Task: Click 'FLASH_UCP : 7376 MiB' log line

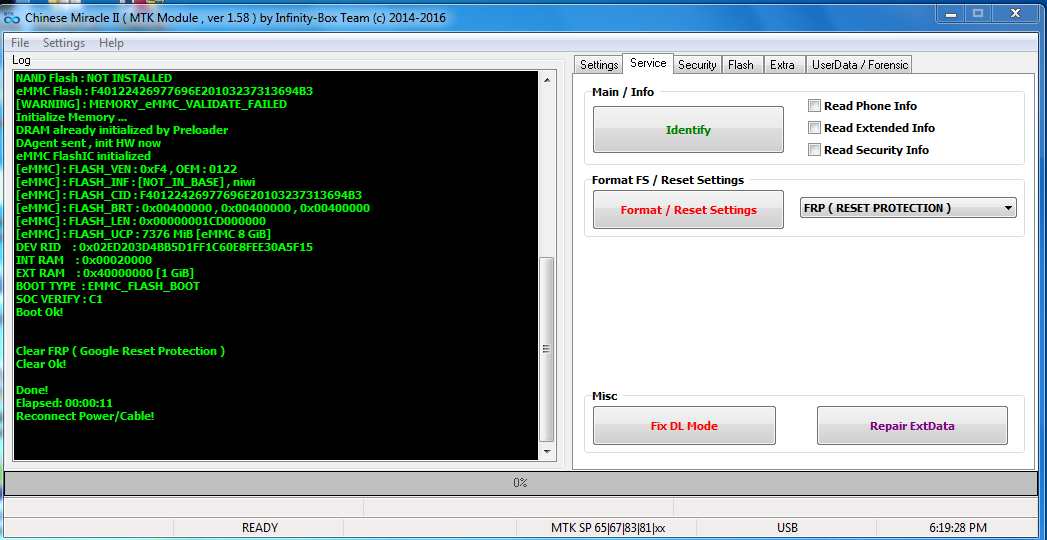Action: click(142, 234)
